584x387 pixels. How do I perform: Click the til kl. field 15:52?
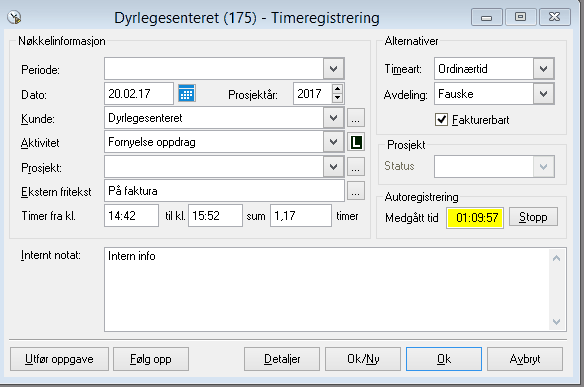215,215
